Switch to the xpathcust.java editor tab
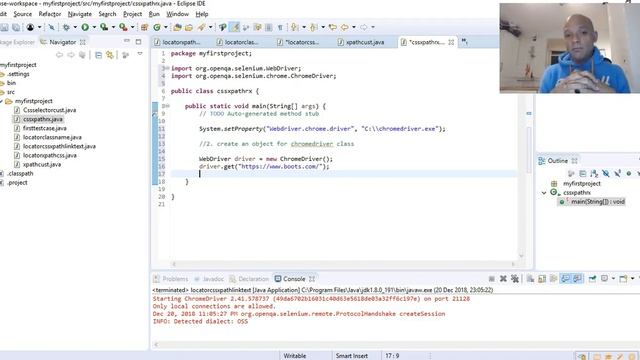 pos(361,42)
